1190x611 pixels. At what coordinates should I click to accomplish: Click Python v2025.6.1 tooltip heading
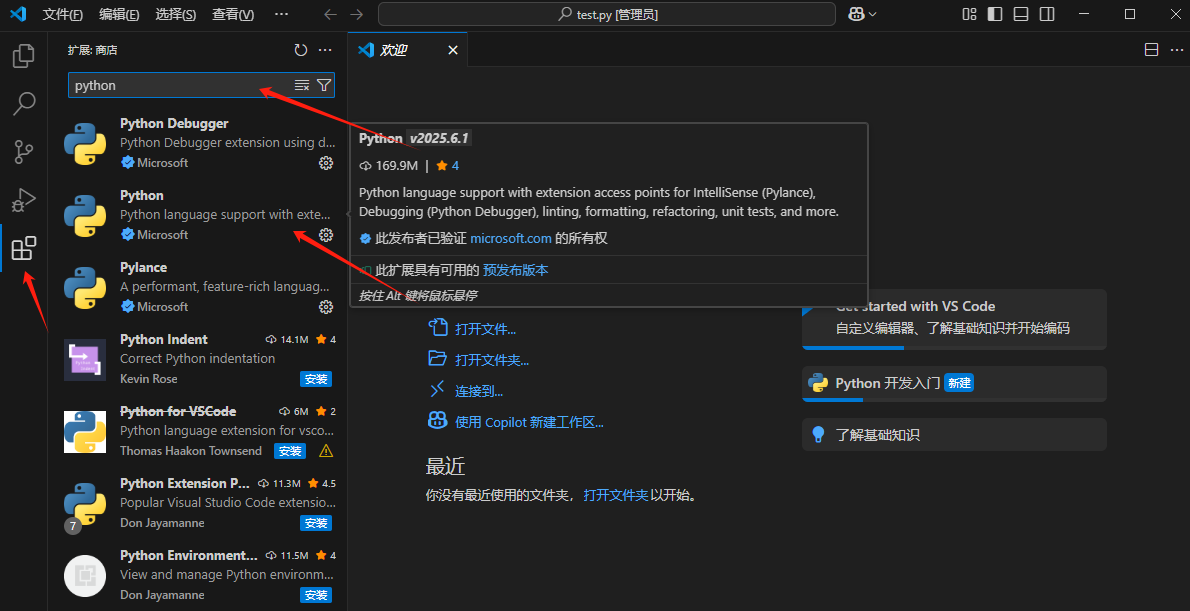point(415,138)
